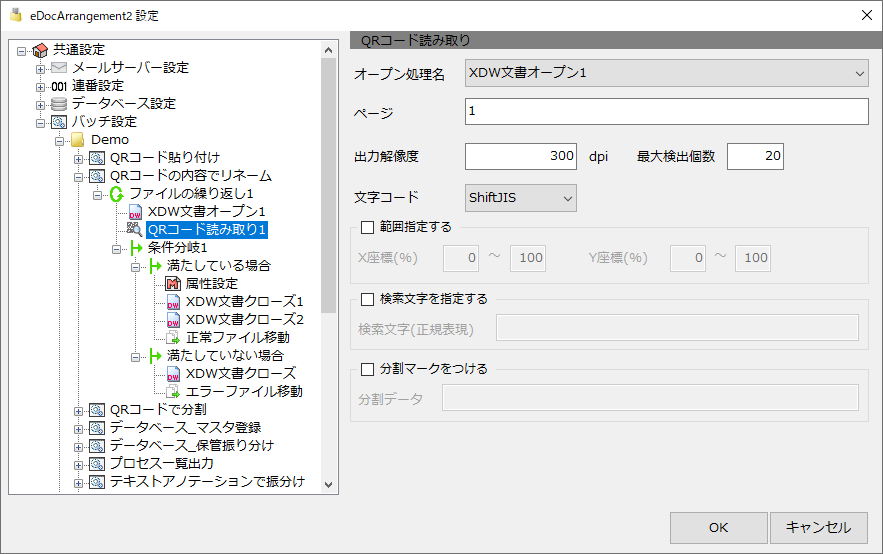Click the Demo folder icon
This screenshot has width=883, height=554.
78,140
